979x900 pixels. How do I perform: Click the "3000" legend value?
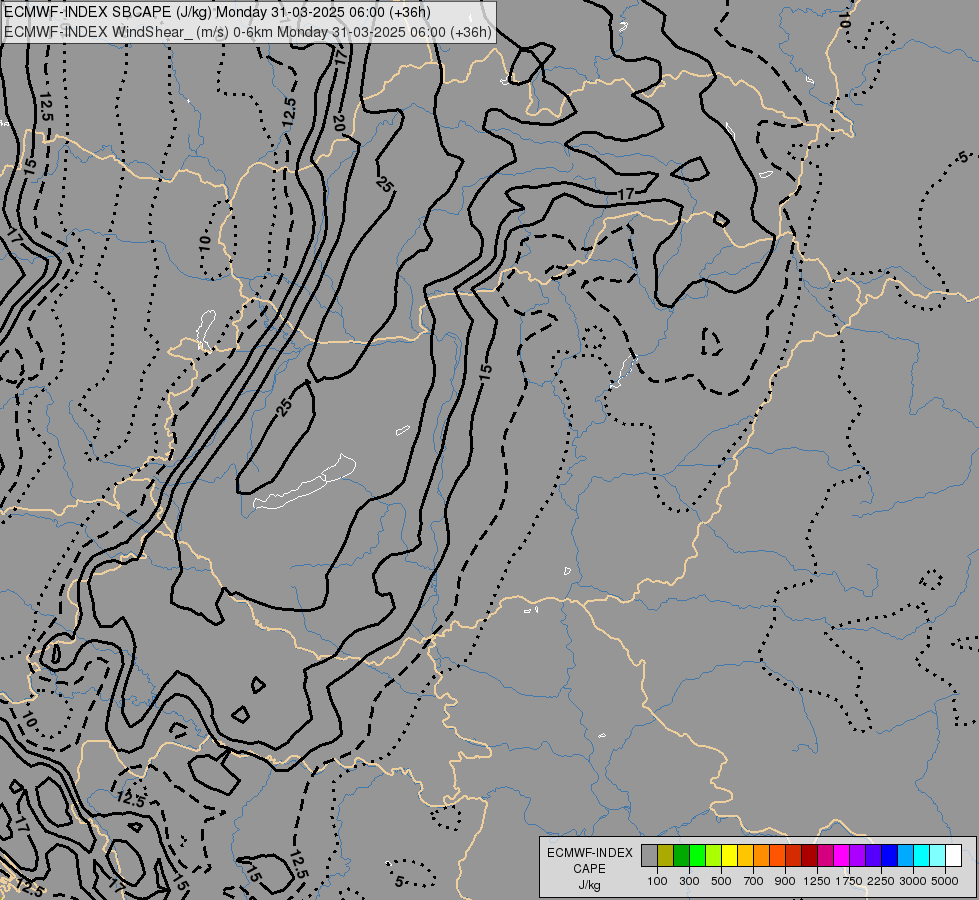913,881
